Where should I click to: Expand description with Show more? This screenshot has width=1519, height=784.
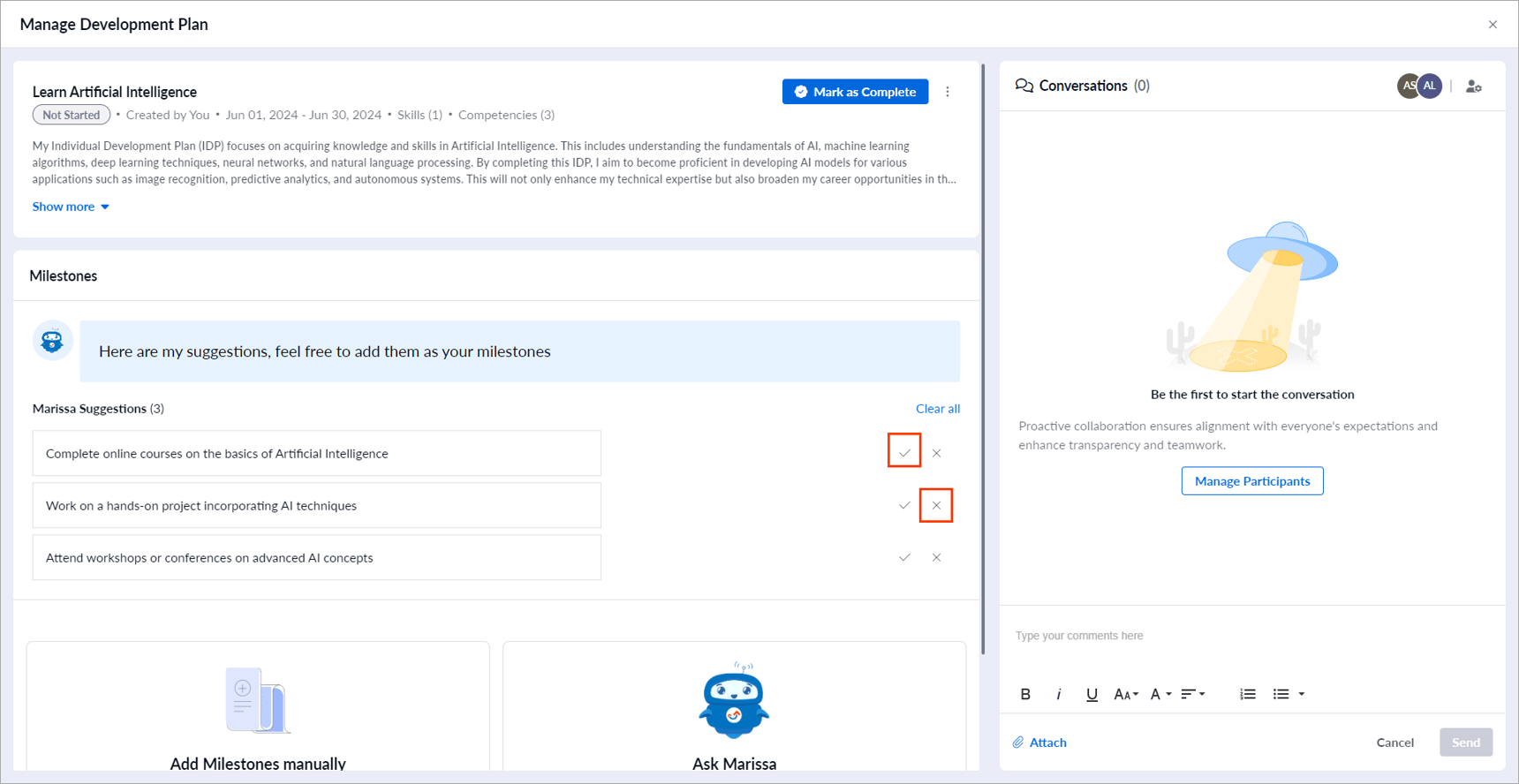[x=71, y=207]
